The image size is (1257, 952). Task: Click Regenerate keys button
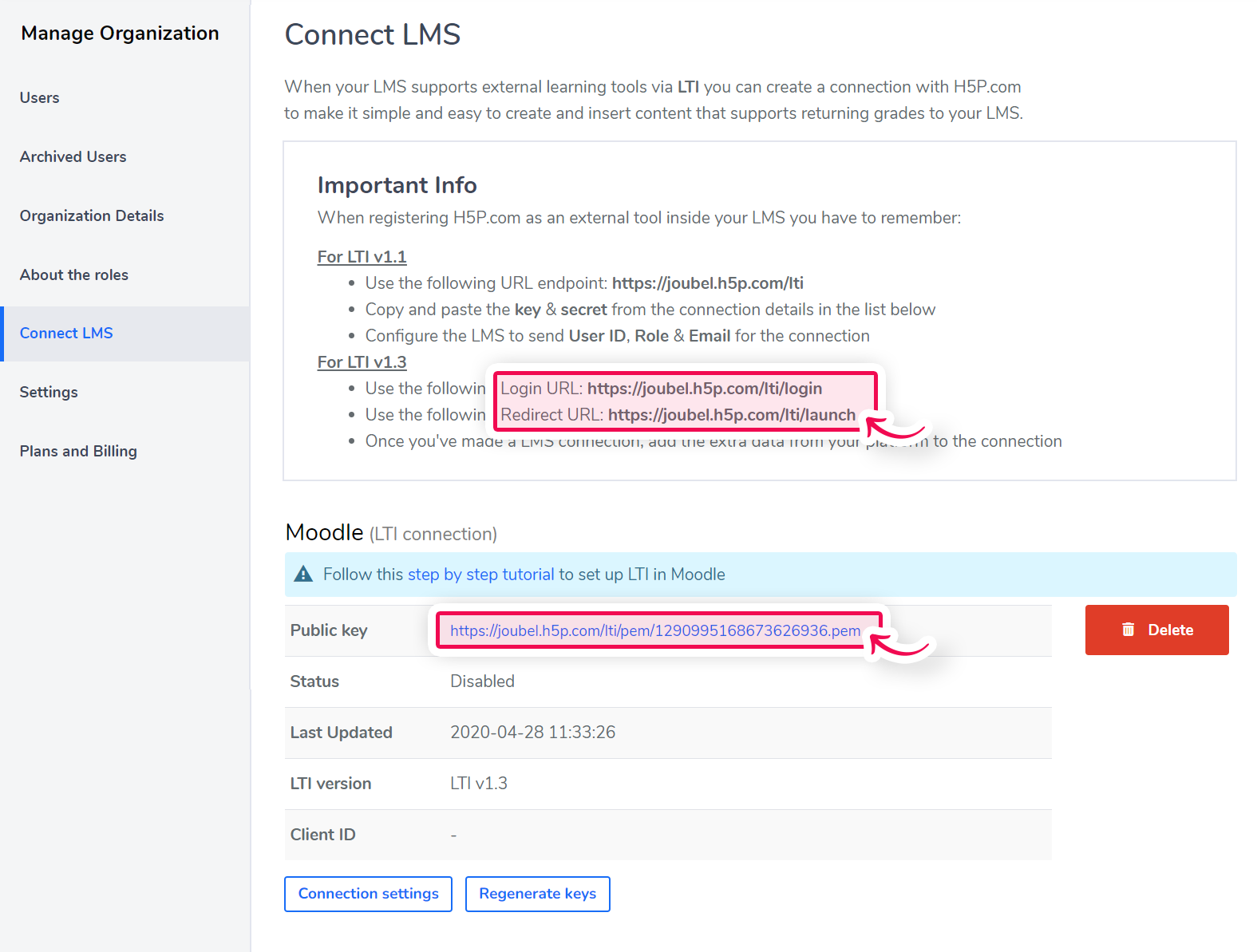tap(537, 894)
